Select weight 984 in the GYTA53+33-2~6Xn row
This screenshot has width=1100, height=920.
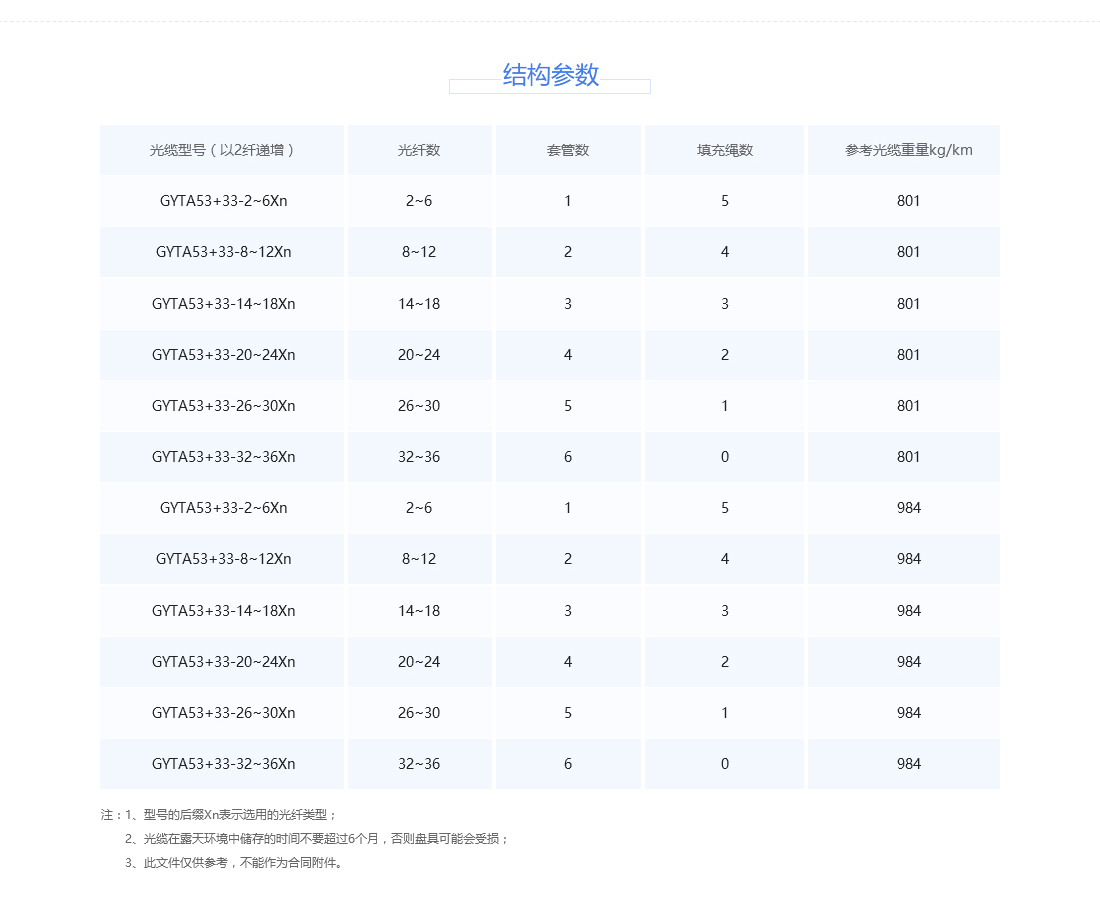click(908, 508)
